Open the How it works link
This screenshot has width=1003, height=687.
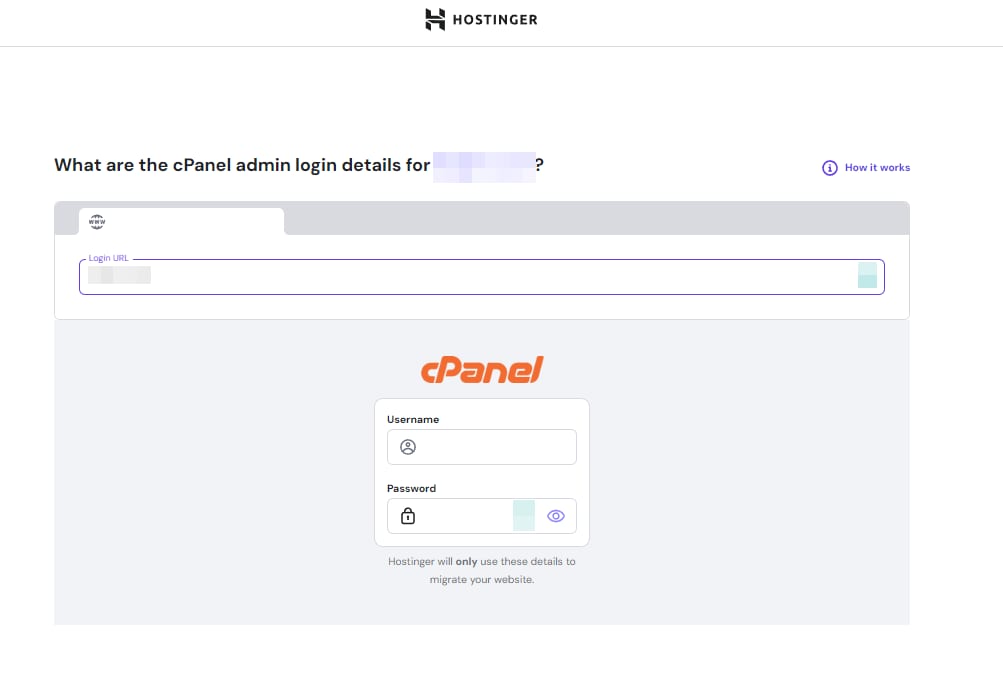[x=876, y=168]
